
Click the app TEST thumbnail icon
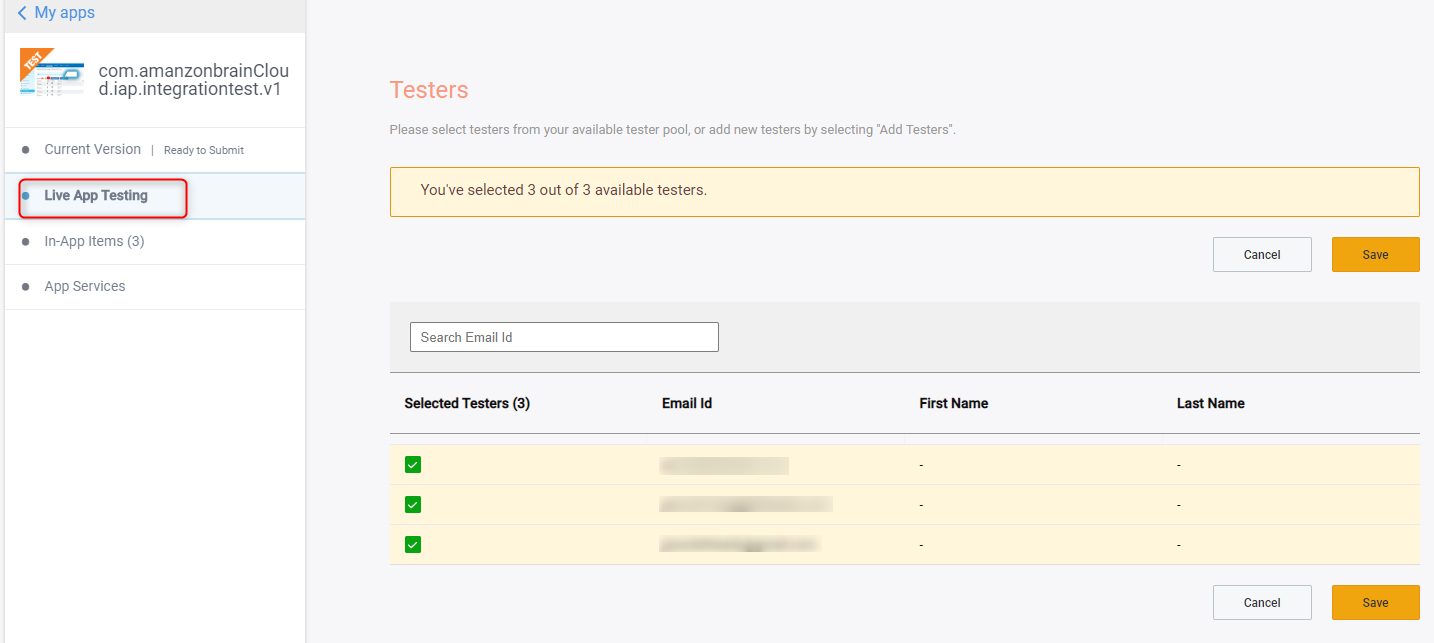[51, 74]
